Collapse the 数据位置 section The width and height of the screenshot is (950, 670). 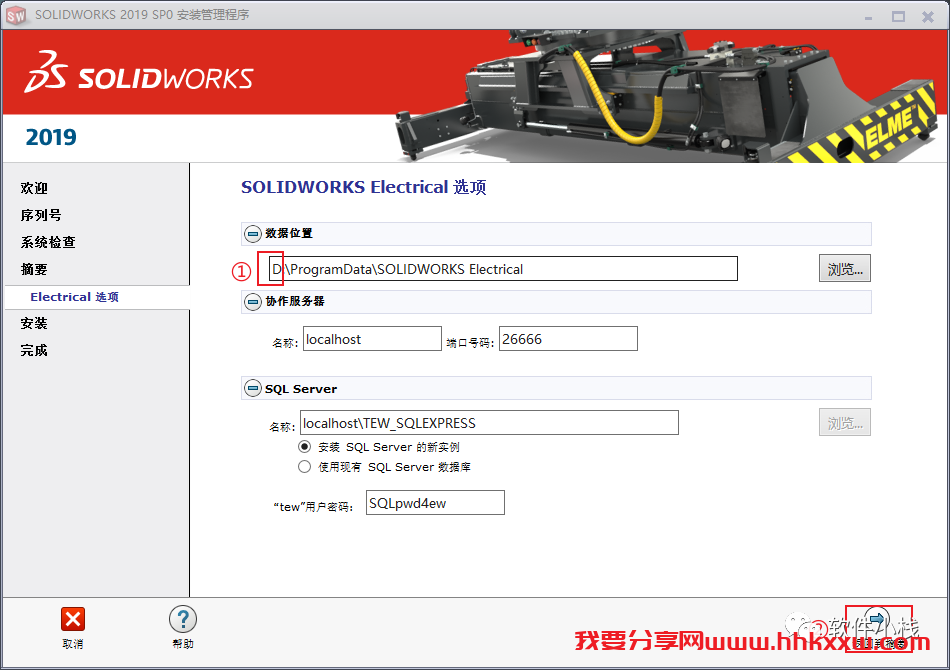click(x=253, y=233)
